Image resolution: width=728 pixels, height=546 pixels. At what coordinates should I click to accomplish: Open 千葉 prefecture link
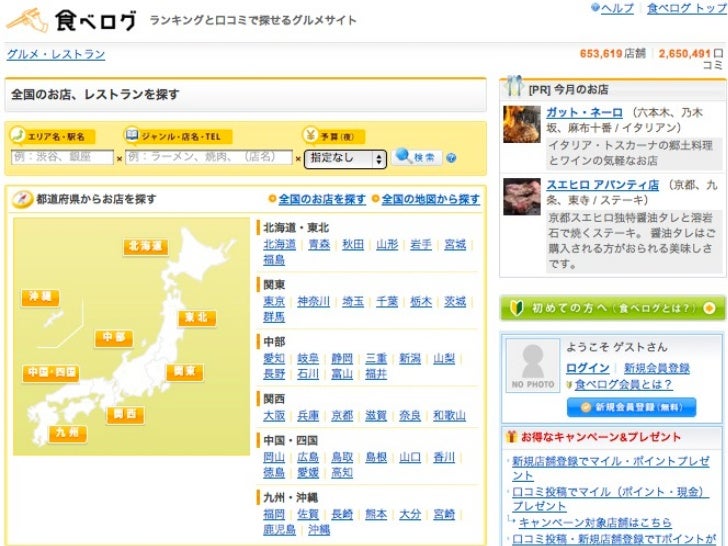pos(387,302)
